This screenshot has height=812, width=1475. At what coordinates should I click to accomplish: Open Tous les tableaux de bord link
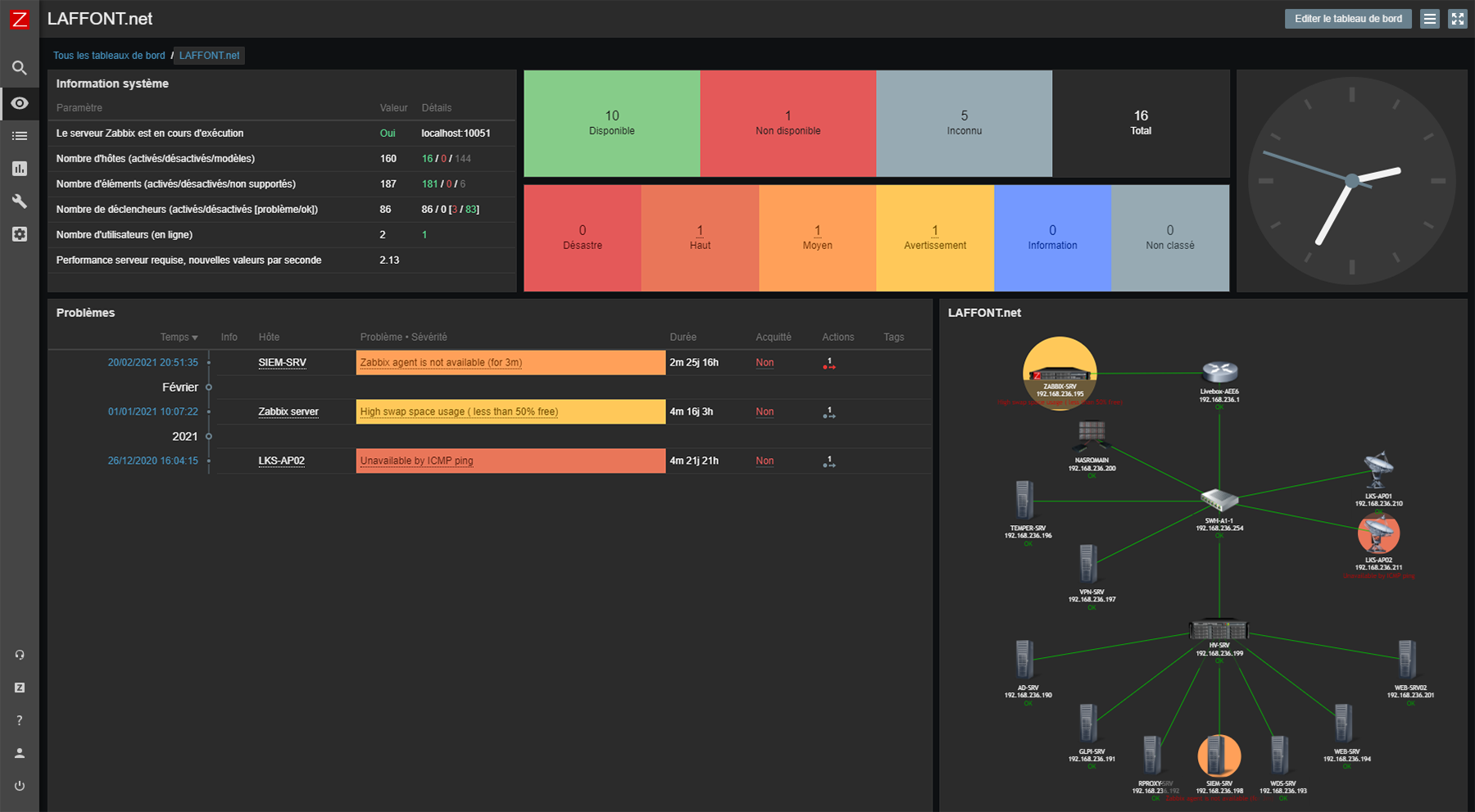pos(109,56)
